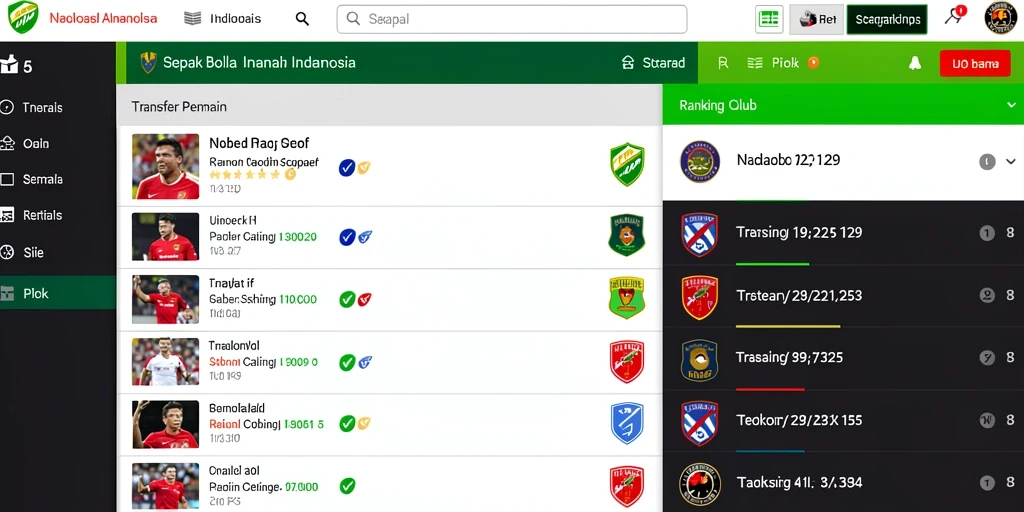1024x512 pixels.
Task: Click the green shield badge on Nobed Raoj Seof row
Action: 627,165
